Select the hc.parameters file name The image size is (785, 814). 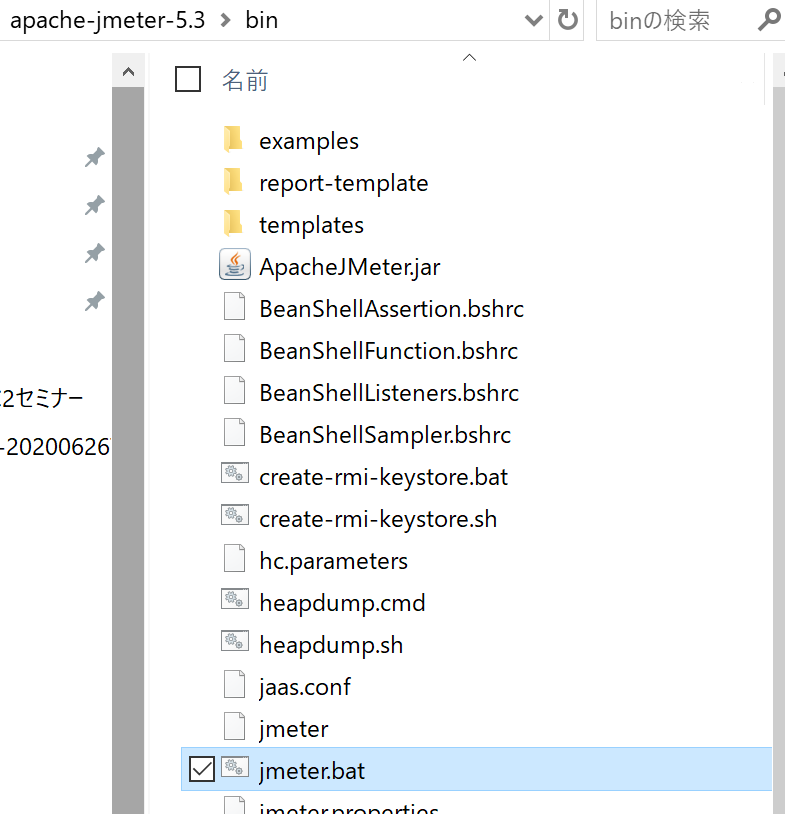coord(333,561)
